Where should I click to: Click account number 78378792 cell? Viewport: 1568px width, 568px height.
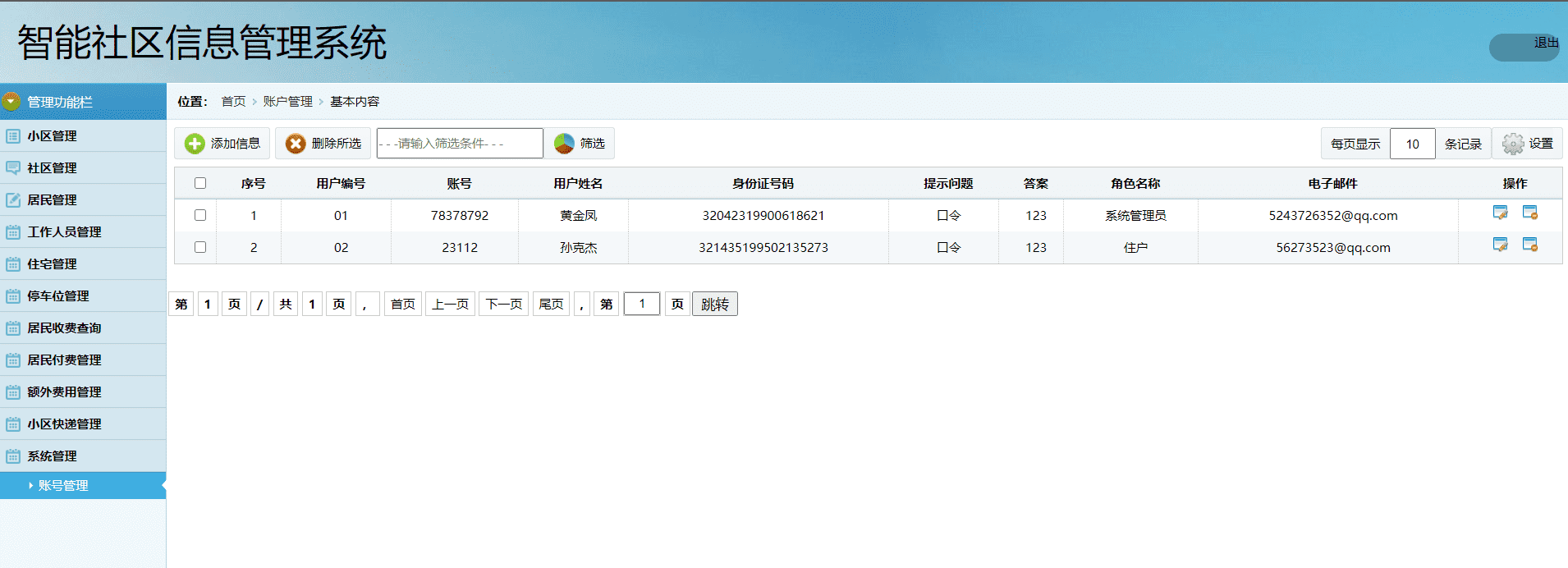pyautogui.click(x=460, y=216)
